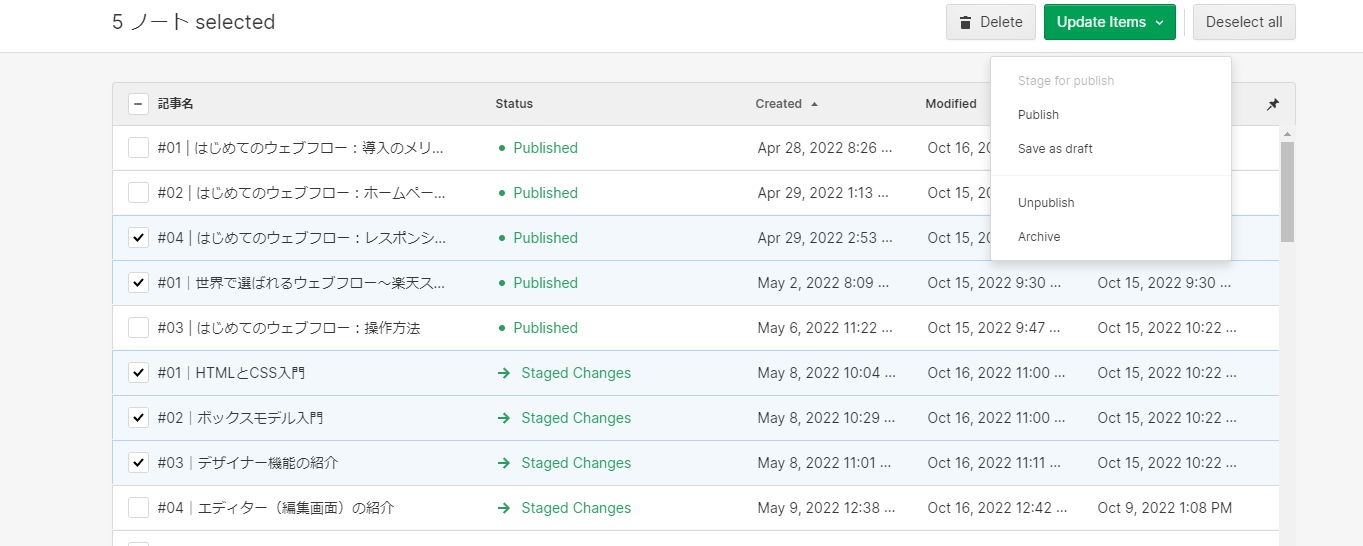Click Staged Changes status of HTMLとCSS入門 row

click(x=565, y=373)
